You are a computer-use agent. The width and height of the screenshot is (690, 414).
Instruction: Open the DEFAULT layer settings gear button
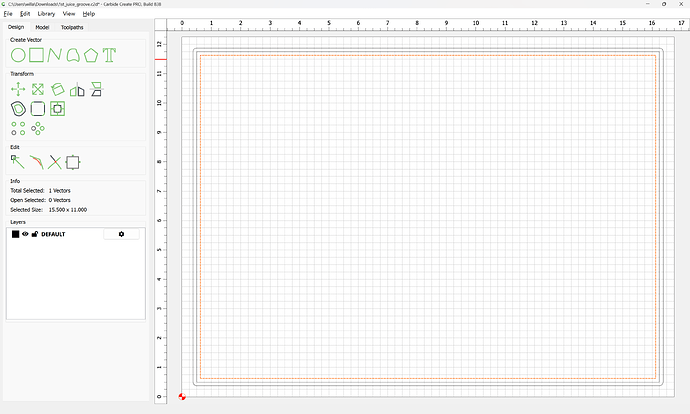[x=121, y=234]
